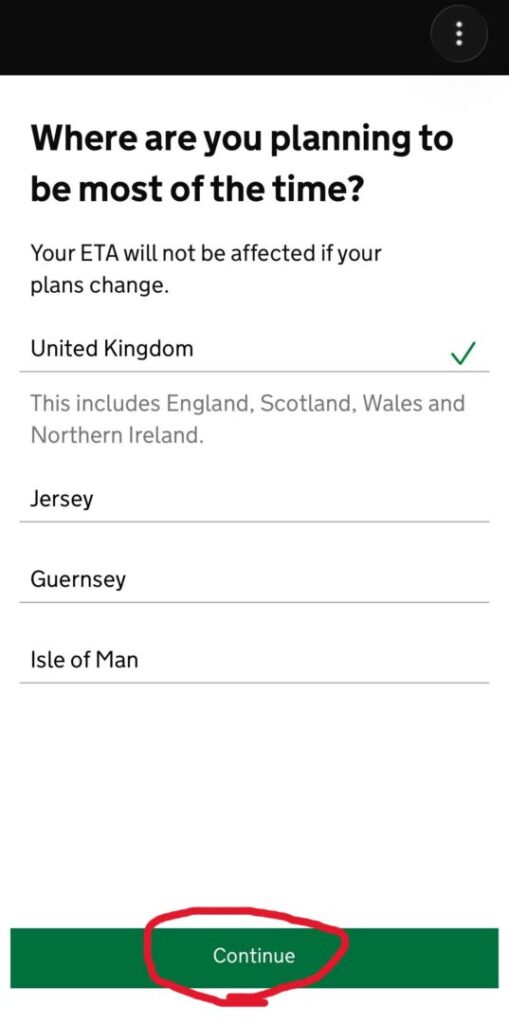Click the 'plans change.' text line
This screenshot has width=509, height=1024.
99,286
